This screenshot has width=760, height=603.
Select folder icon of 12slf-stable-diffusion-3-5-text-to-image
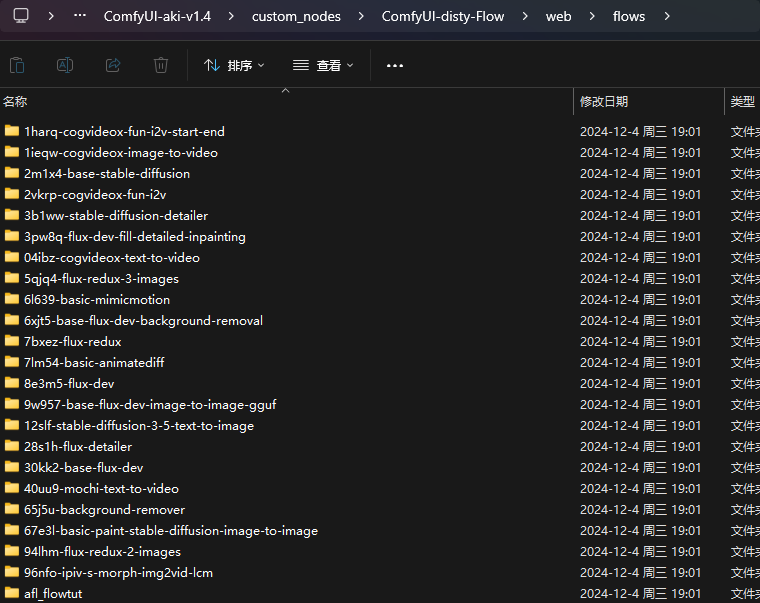click(12, 425)
